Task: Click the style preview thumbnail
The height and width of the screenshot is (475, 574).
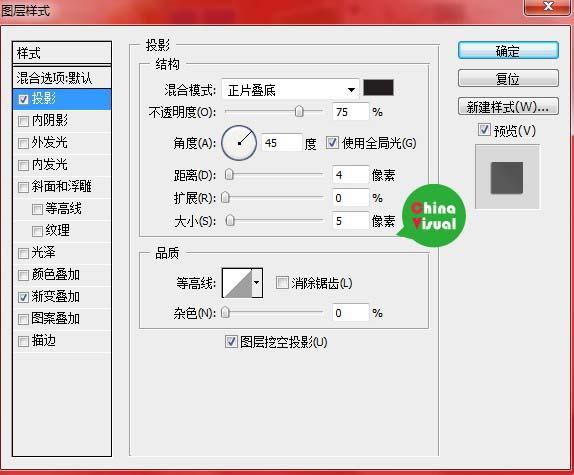Action: coord(507,177)
